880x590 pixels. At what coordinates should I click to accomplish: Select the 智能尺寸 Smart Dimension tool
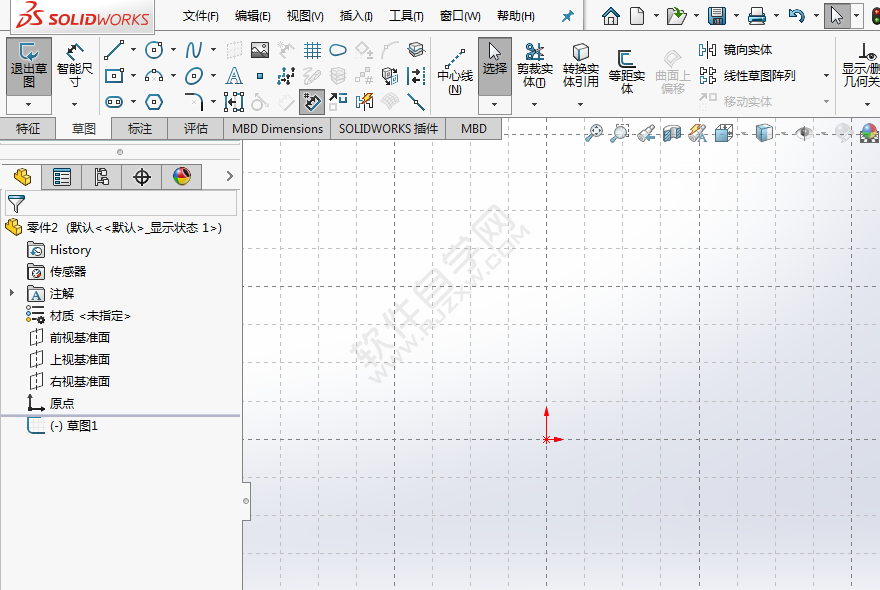click(73, 62)
